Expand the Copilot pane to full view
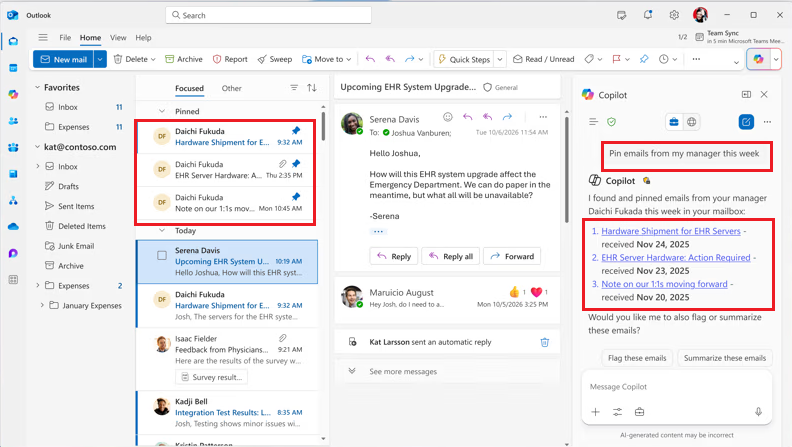The height and width of the screenshot is (447, 792). pyautogui.click(x=746, y=94)
